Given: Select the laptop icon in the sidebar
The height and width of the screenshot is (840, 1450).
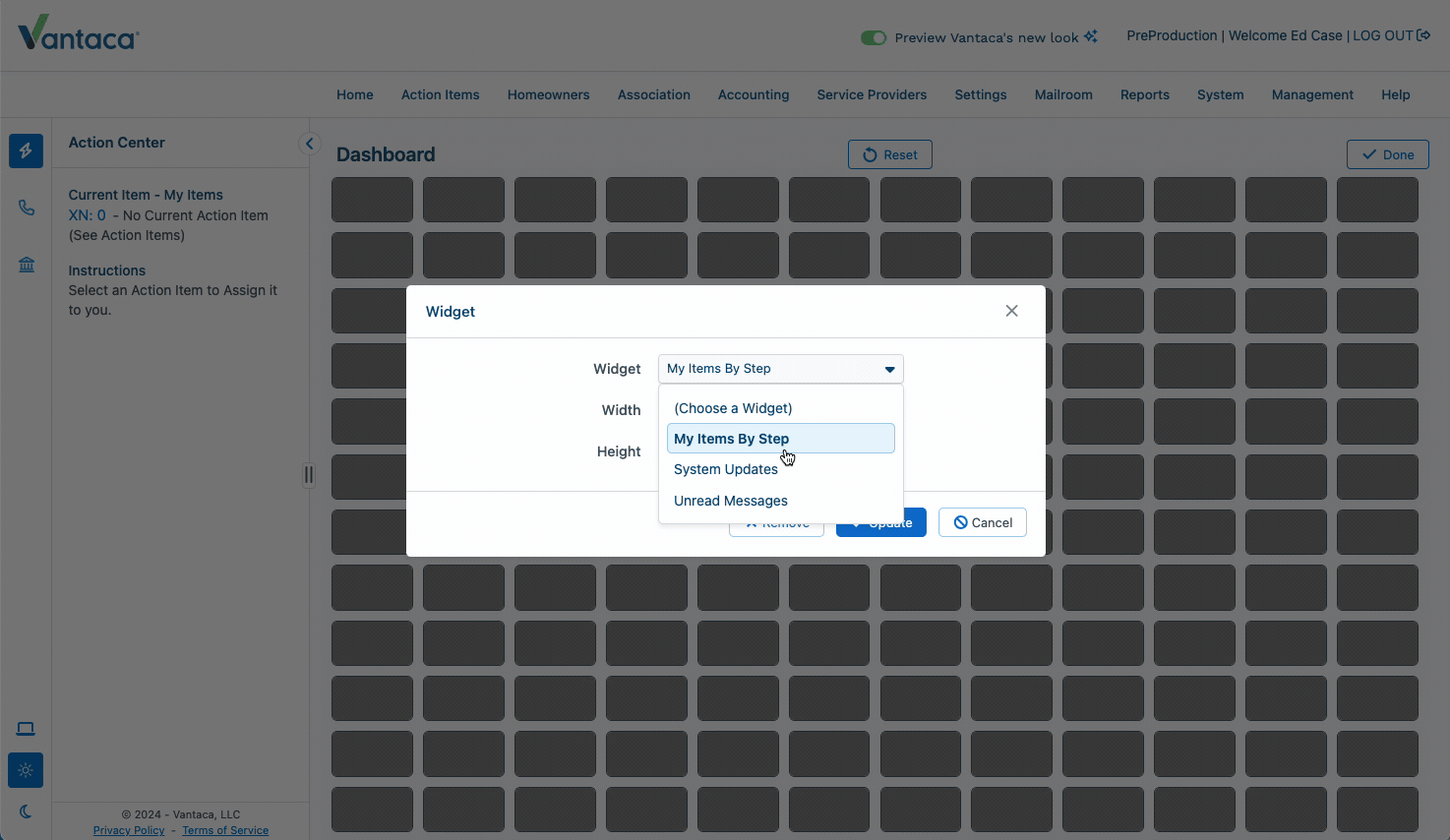Looking at the screenshot, I should (26, 729).
